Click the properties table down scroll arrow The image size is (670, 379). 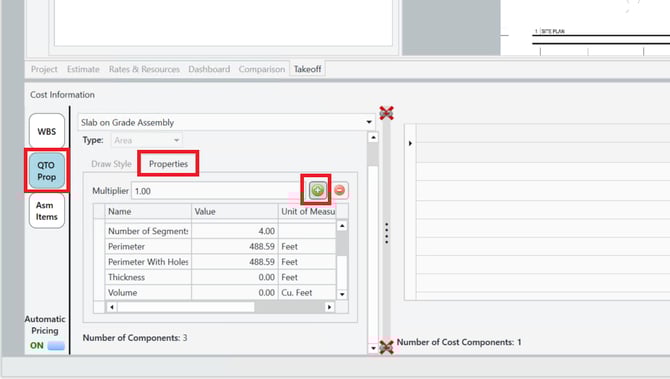pyautogui.click(x=342, y=294)
